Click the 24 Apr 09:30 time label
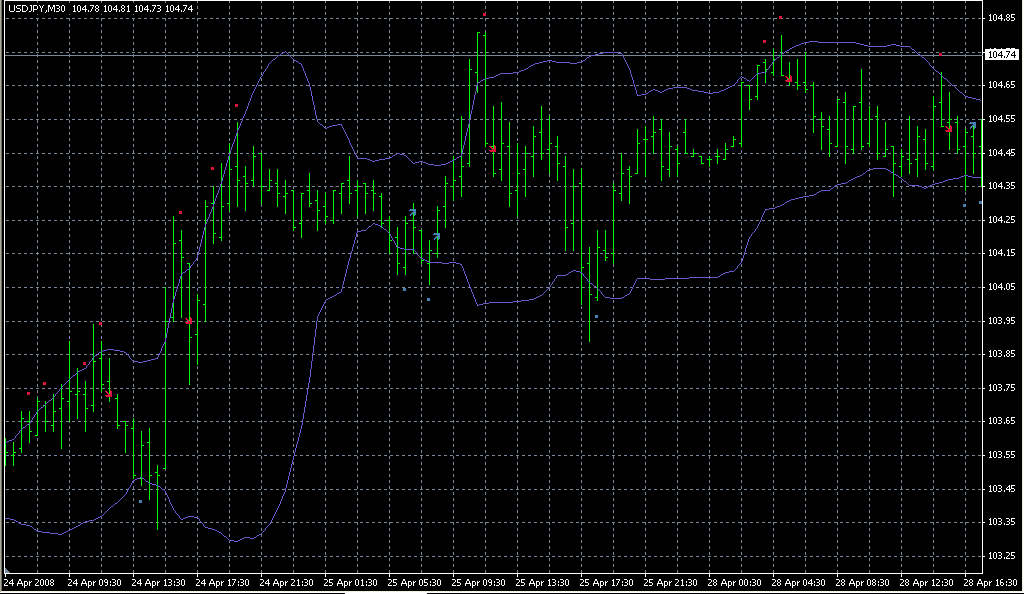The width and height of the screenshot is (1024, 594). click(x=95, y=582)
